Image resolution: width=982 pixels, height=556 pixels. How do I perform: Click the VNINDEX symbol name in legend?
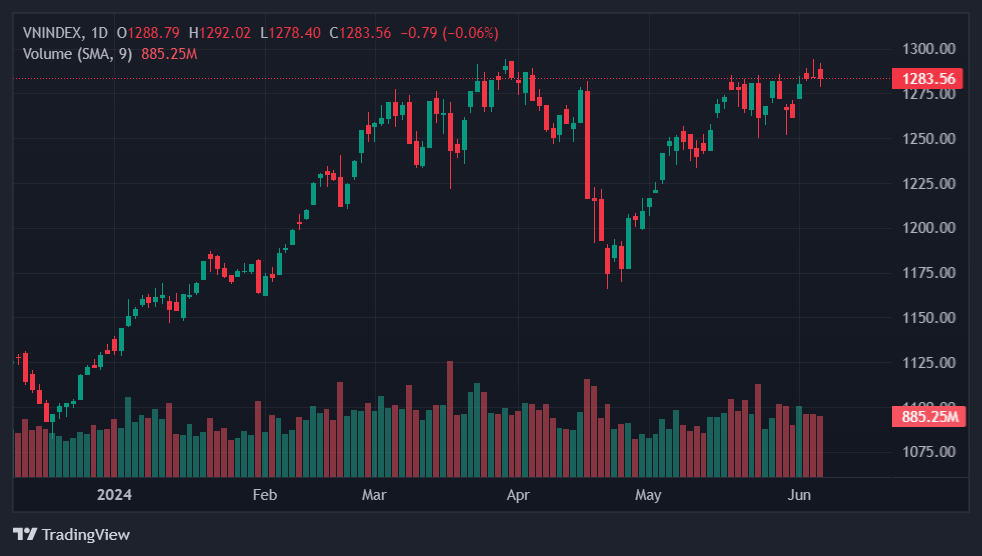coord(52,33)
